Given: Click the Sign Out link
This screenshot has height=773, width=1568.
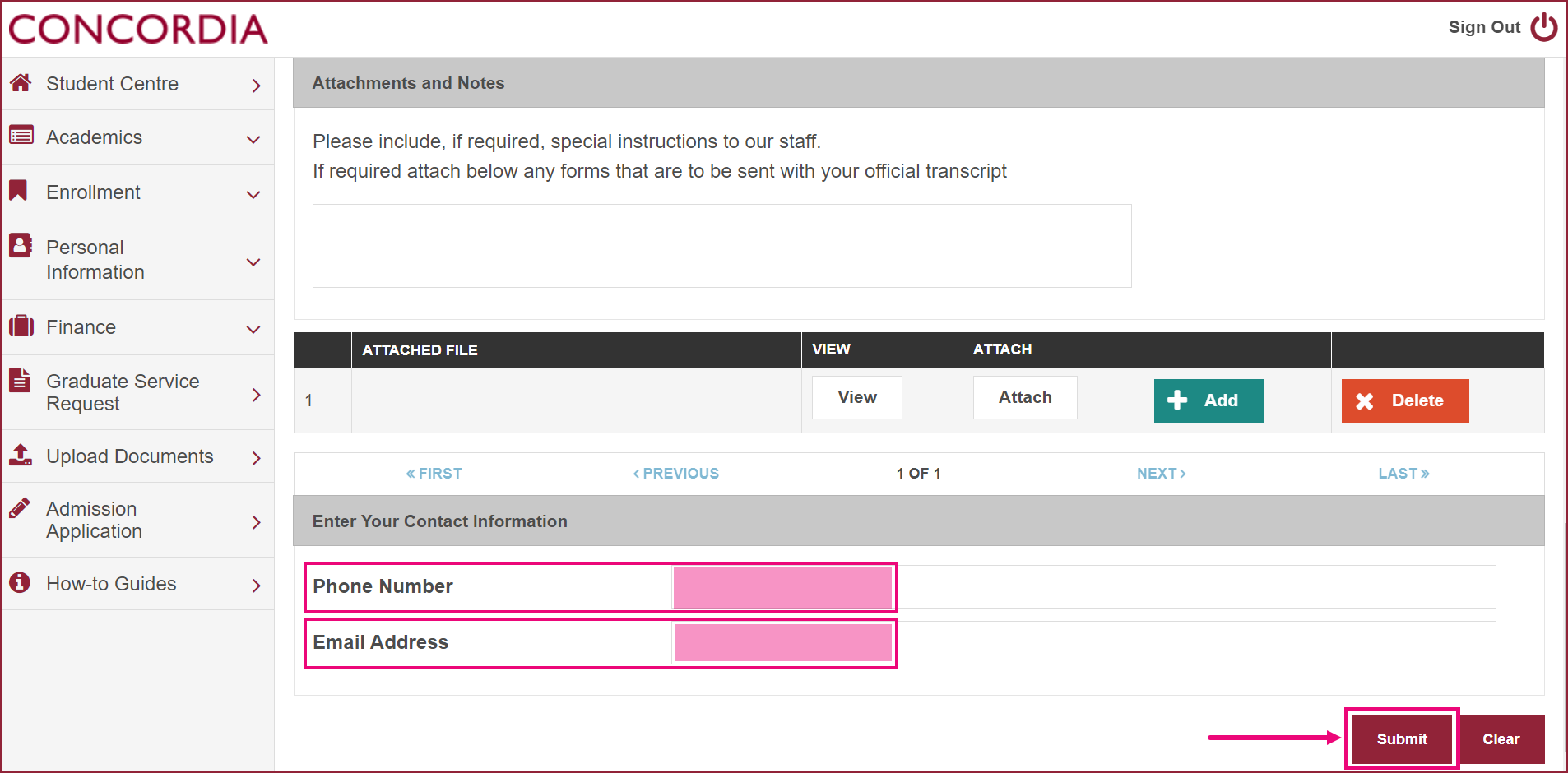Looking at the screenshot, I should click(1484, 27).
